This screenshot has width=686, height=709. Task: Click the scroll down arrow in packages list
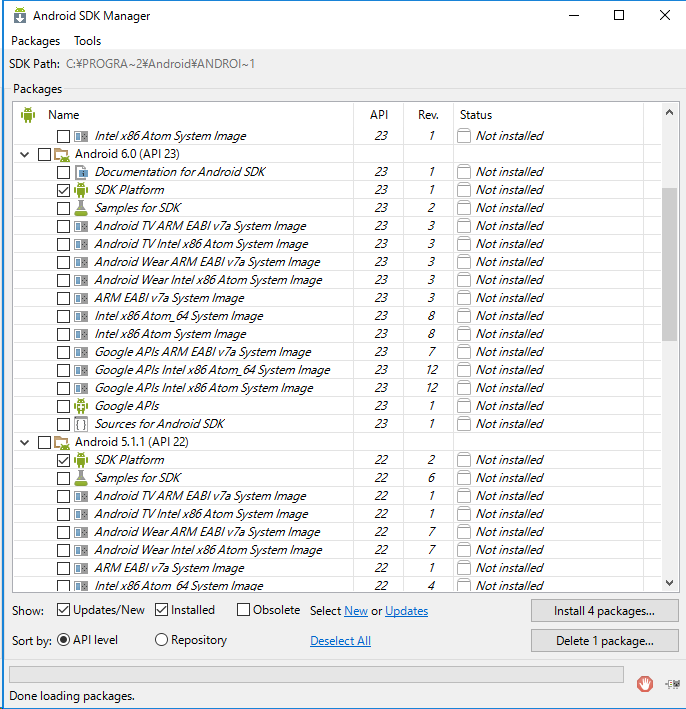coord(669,584)
